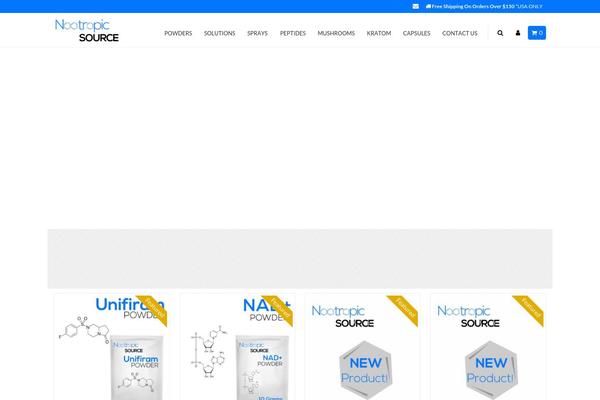Open the Mushrooms menu
The height and width of the screenshot is (400, 600).
336,33
